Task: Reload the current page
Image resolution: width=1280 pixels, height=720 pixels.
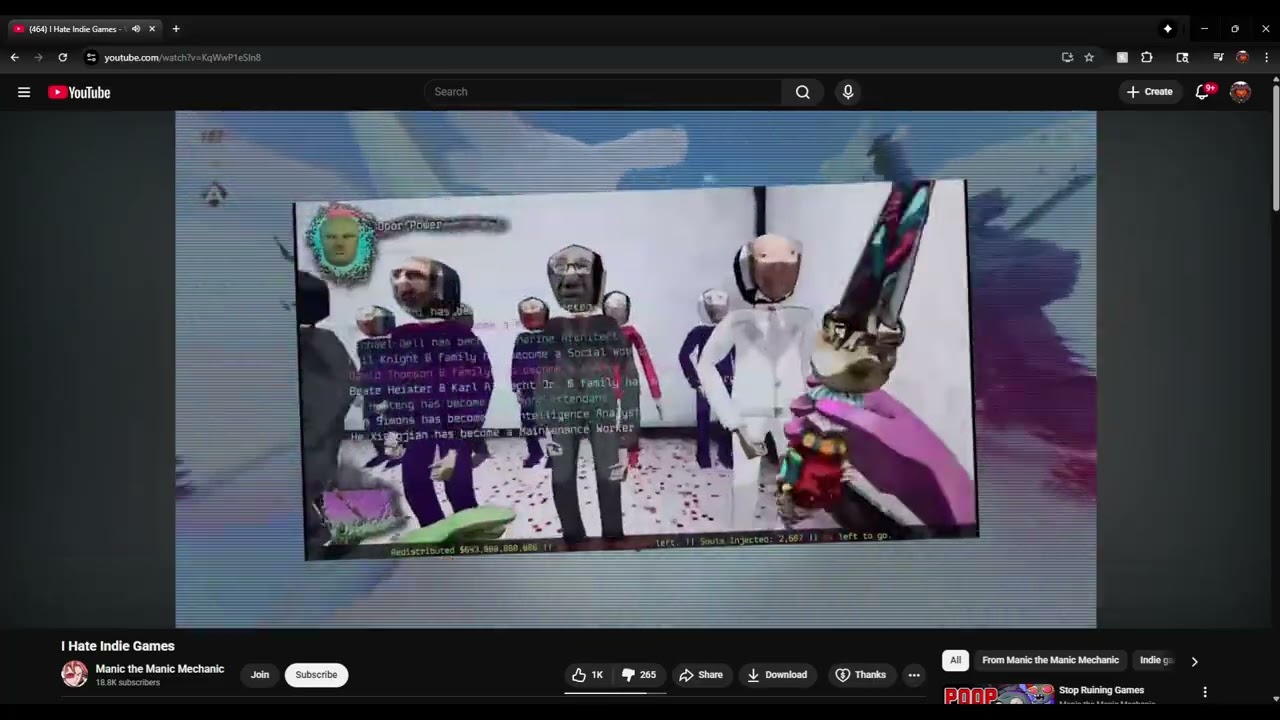Action: (63, 57)
